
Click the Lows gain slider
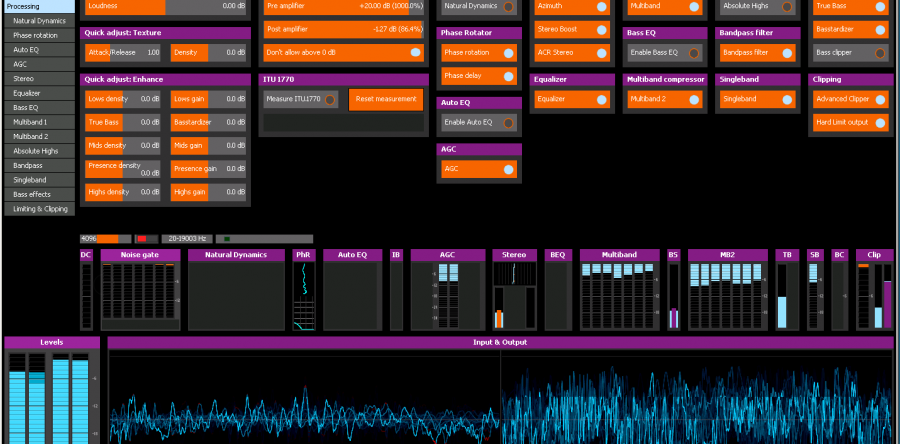click(208, 99)
